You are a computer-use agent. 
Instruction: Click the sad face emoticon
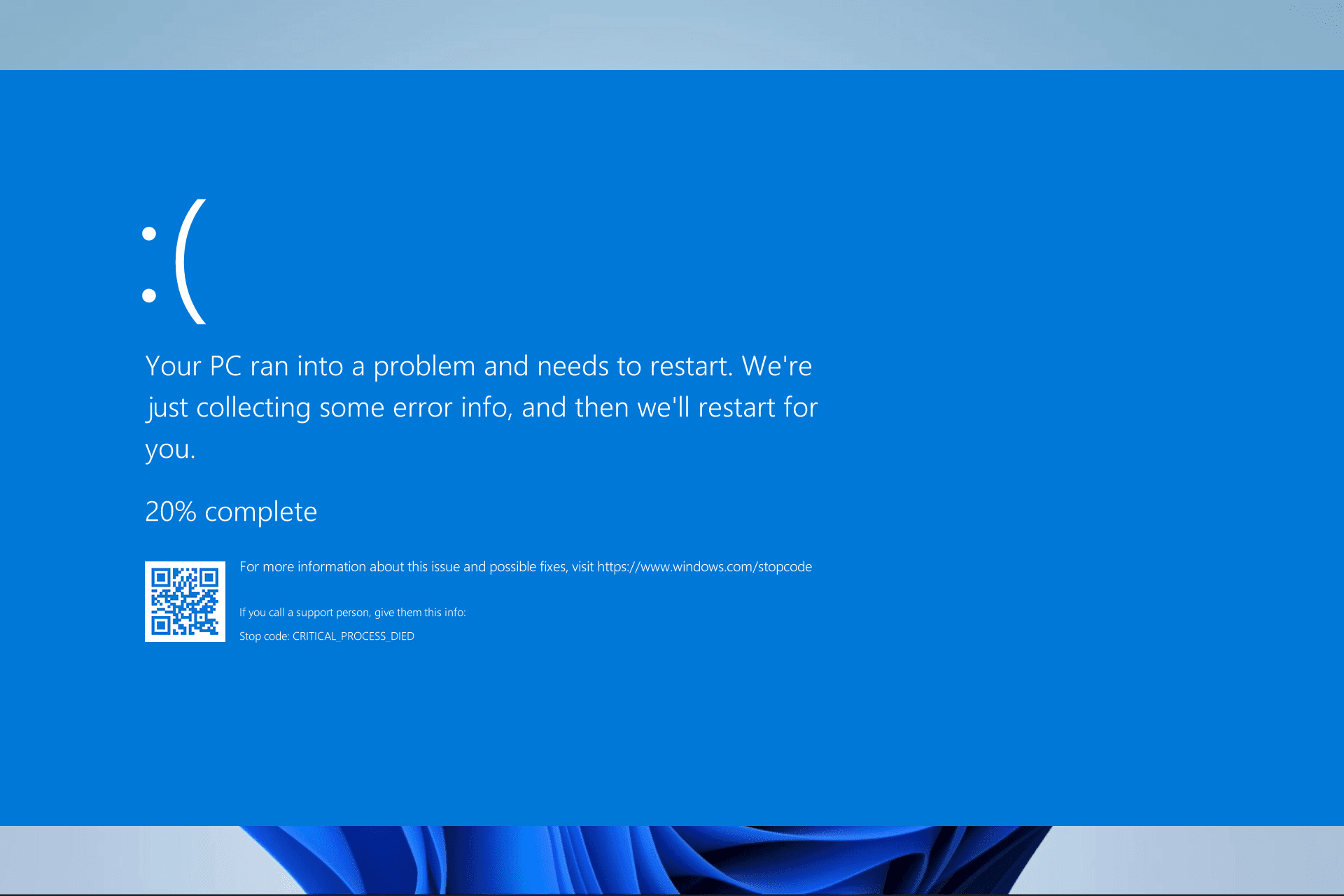[174, 262]
